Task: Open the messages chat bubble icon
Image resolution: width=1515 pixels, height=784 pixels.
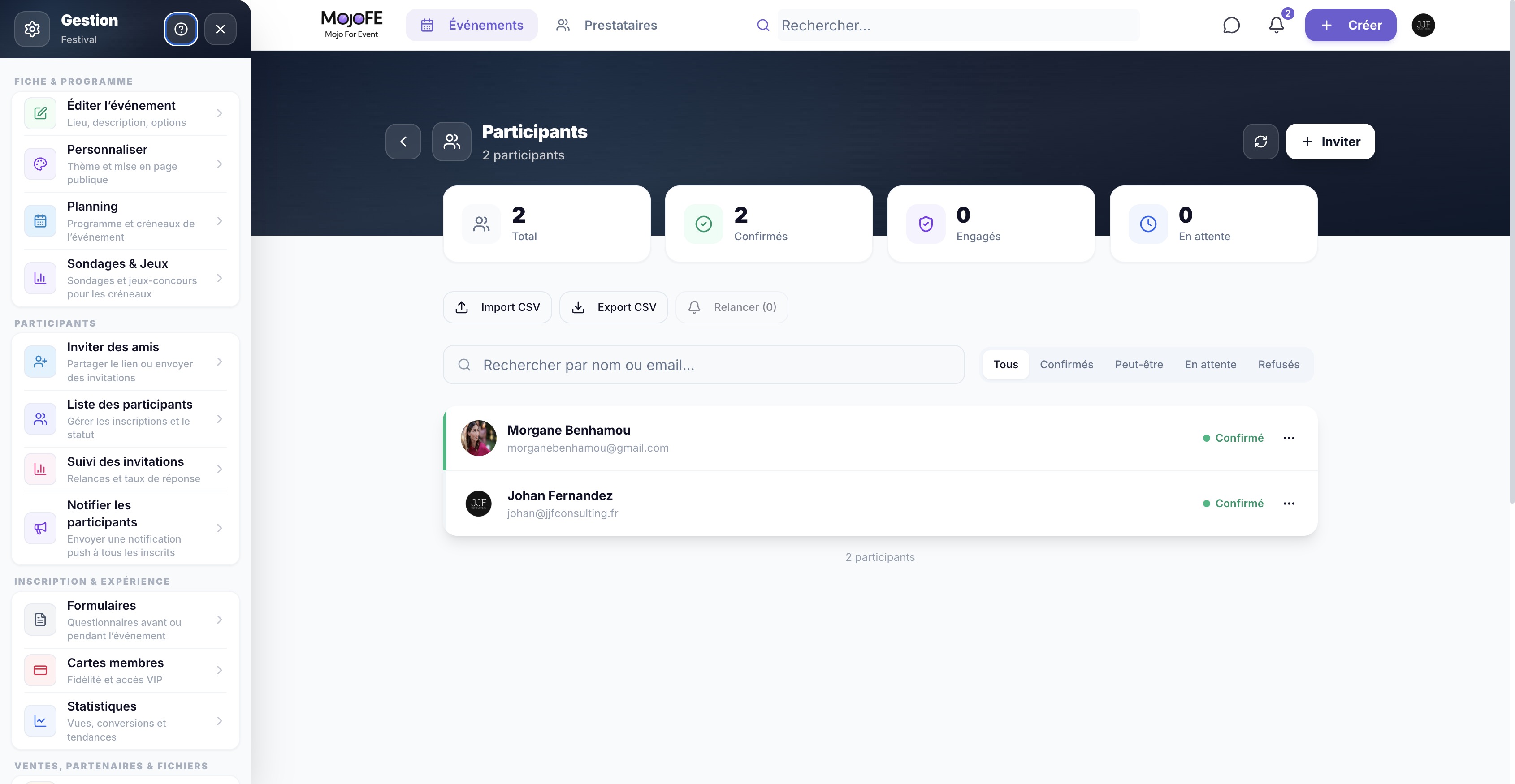Action: (x=1231, y=25)
